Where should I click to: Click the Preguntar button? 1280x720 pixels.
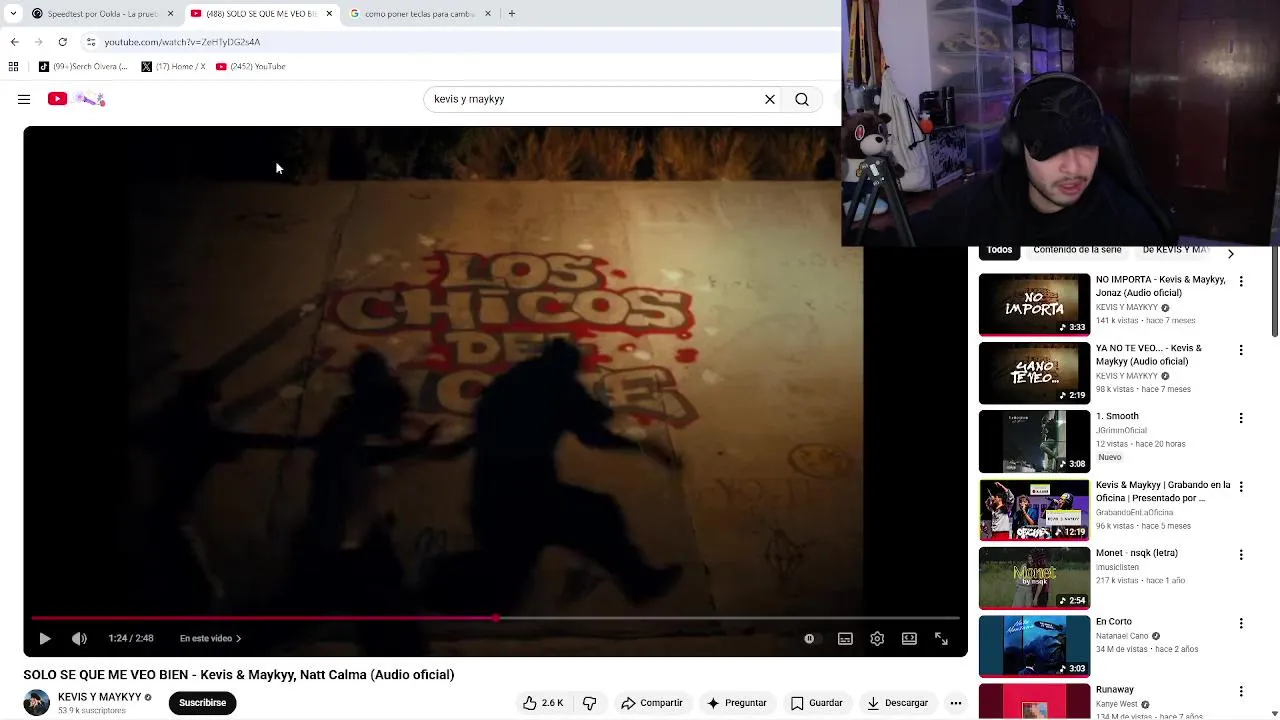(x=736, y=703)
